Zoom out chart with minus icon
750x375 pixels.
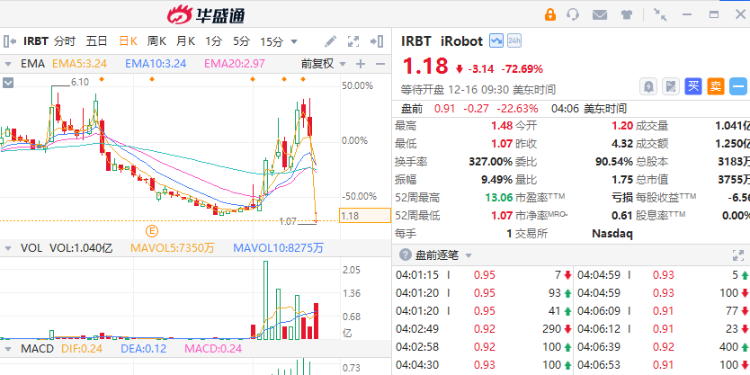tap(380, 64)
